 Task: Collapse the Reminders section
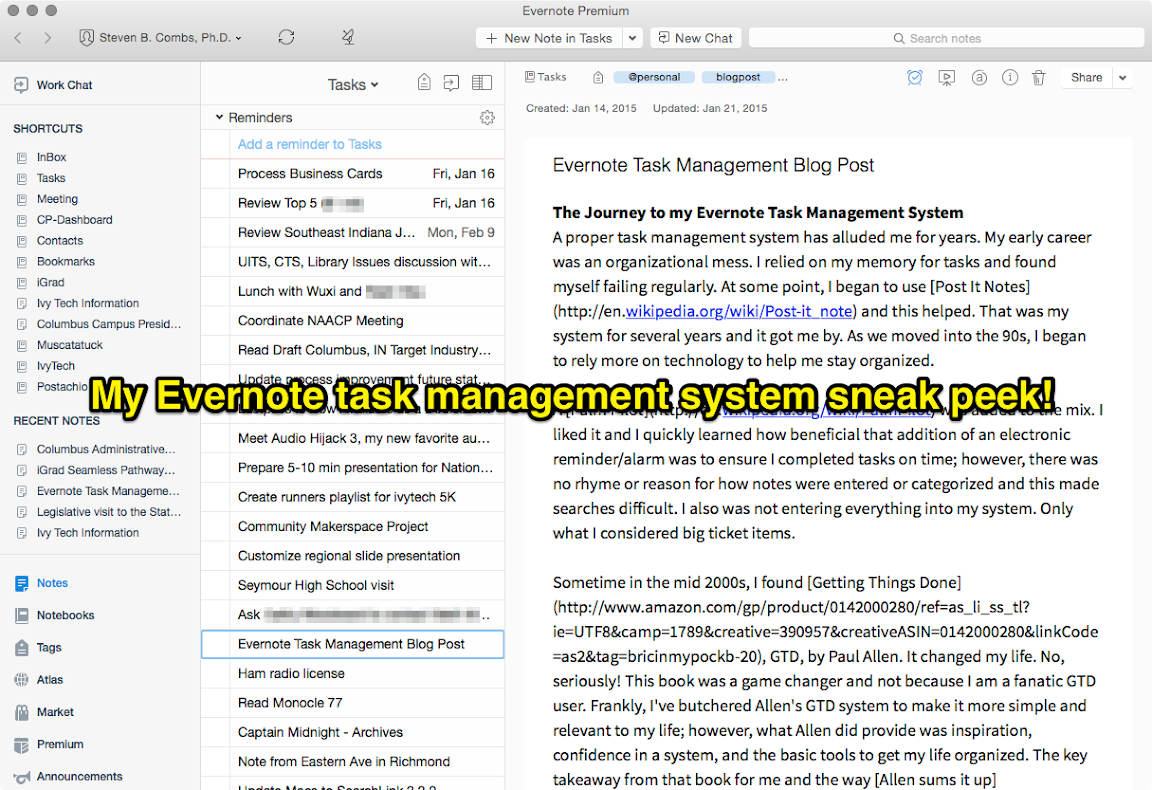coord(219,118)
